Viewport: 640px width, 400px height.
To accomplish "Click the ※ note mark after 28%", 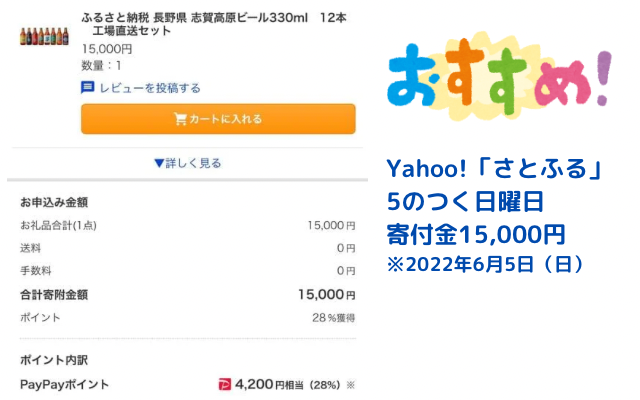I will [x=350, y=385].
